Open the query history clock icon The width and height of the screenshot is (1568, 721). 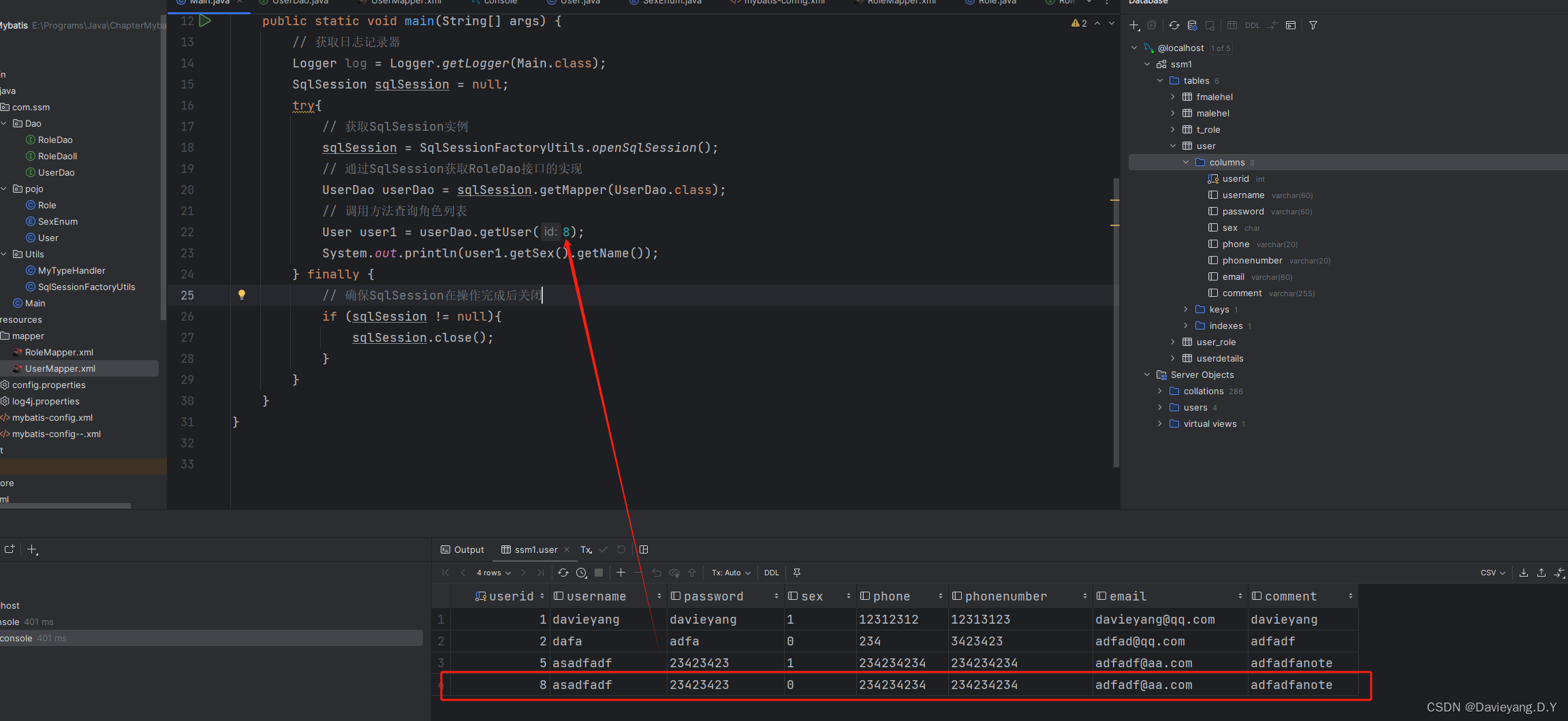coord(581,573)
